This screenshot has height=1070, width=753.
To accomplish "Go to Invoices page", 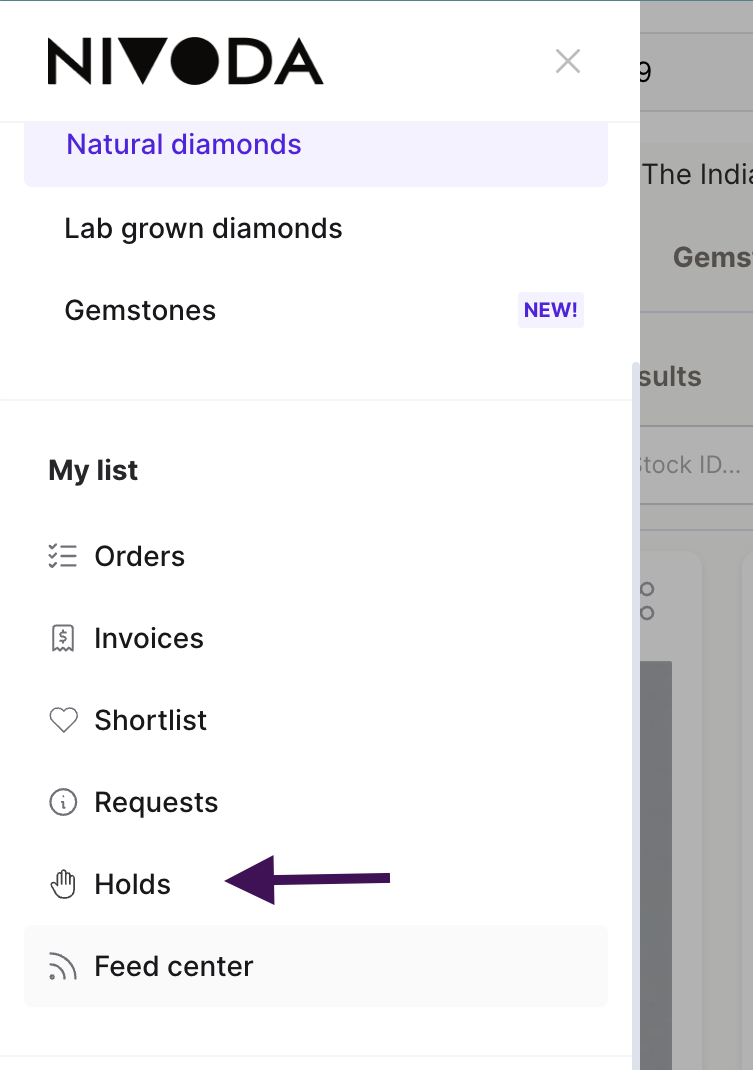I will [x=316, y=638].
